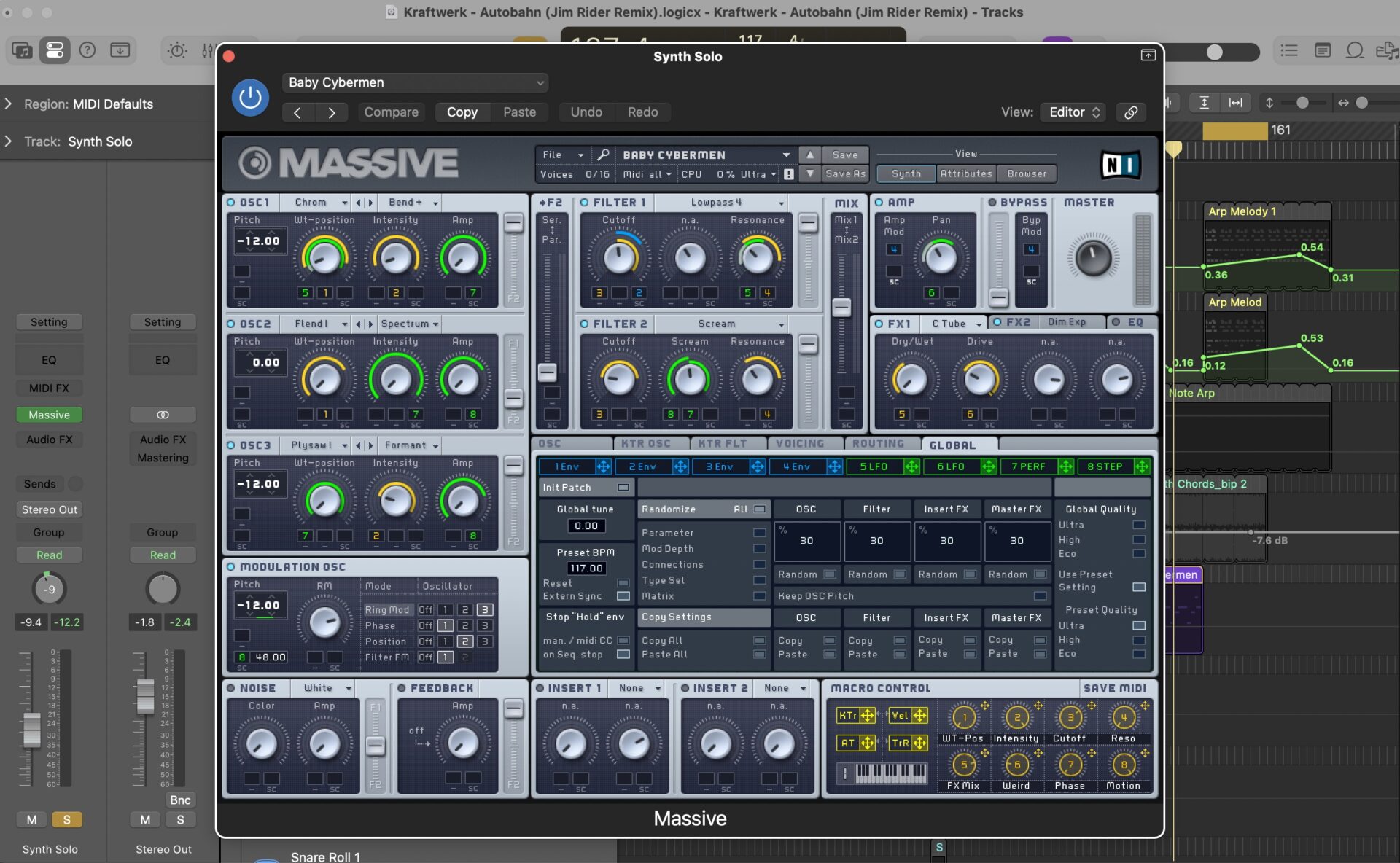Toggle the Inspector button in Logic toolbar
Screen dimensions: 1400x863
(55, 50)
